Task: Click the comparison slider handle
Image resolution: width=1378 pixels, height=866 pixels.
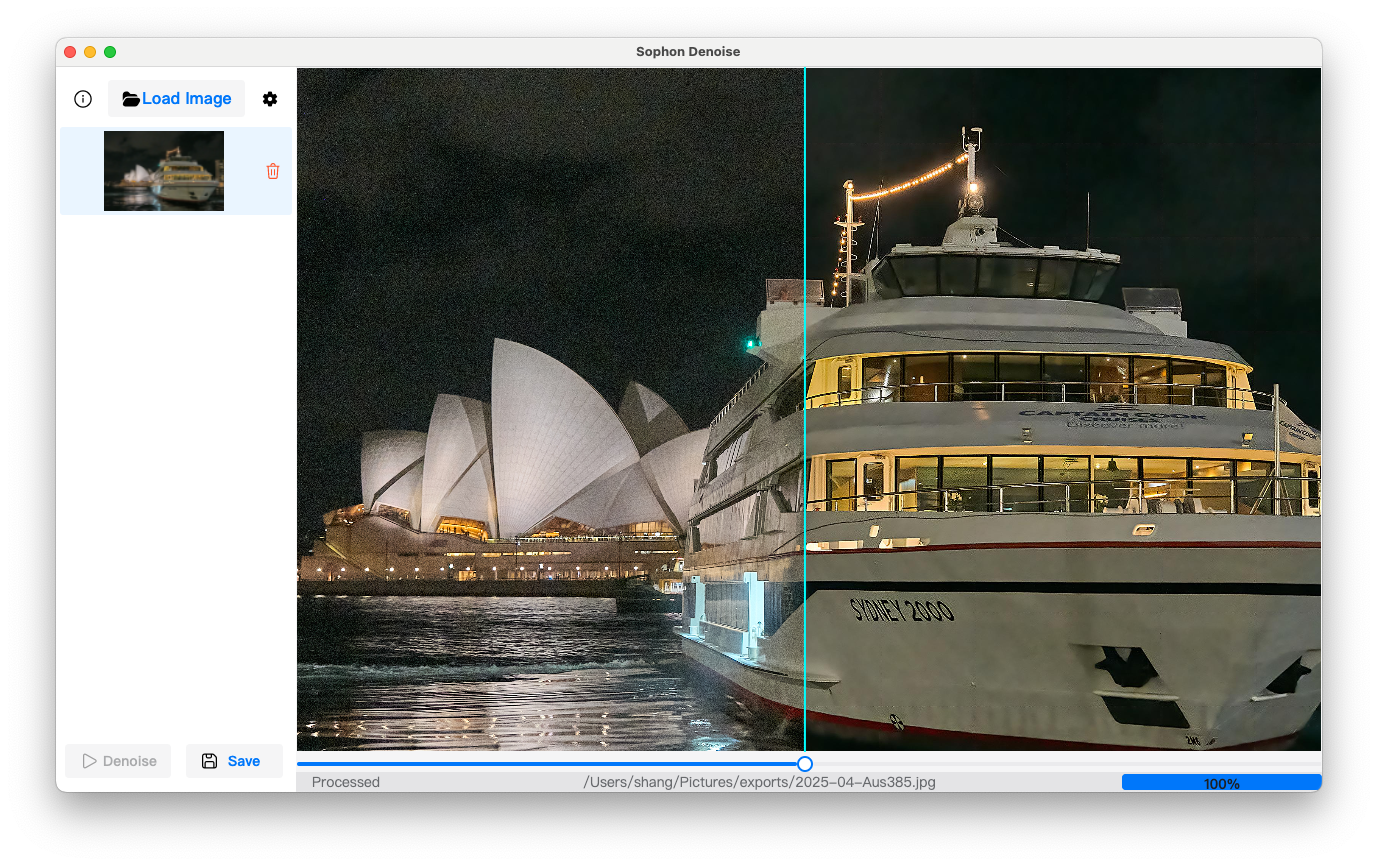Action: tap(805, 764)
